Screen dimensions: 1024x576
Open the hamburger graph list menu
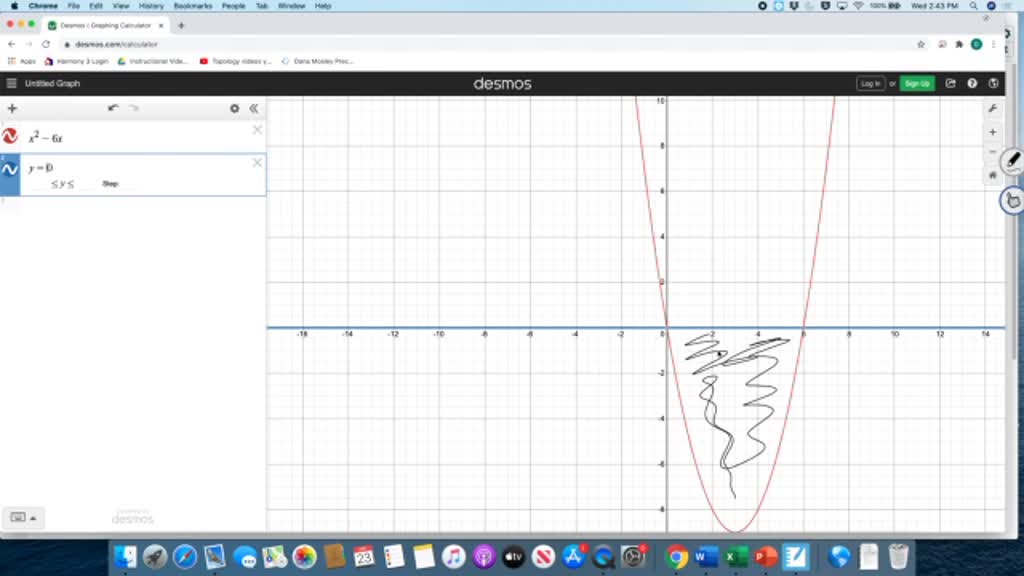tap(11, 84)
